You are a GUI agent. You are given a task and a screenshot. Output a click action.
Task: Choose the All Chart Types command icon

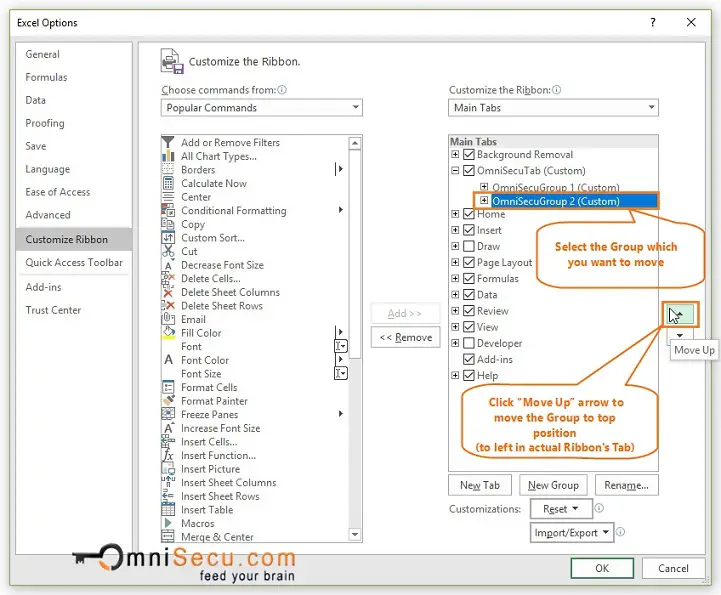168,156
